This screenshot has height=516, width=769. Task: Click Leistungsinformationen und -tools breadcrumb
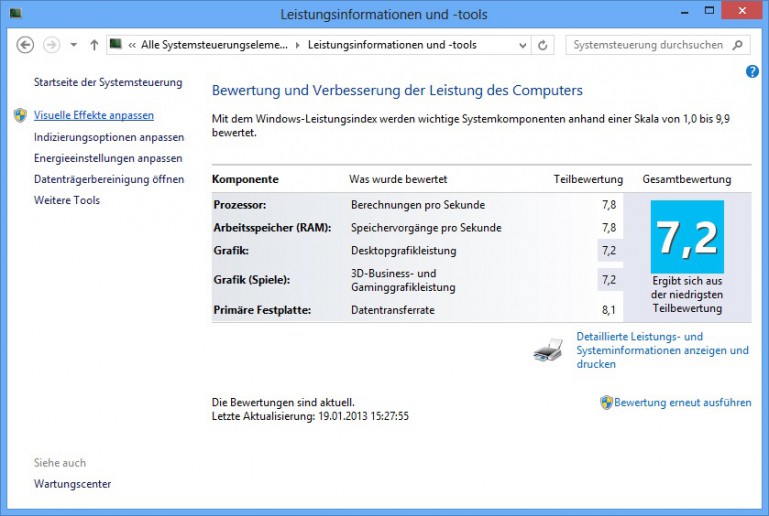pyautogui.click(x=392, y=45)
